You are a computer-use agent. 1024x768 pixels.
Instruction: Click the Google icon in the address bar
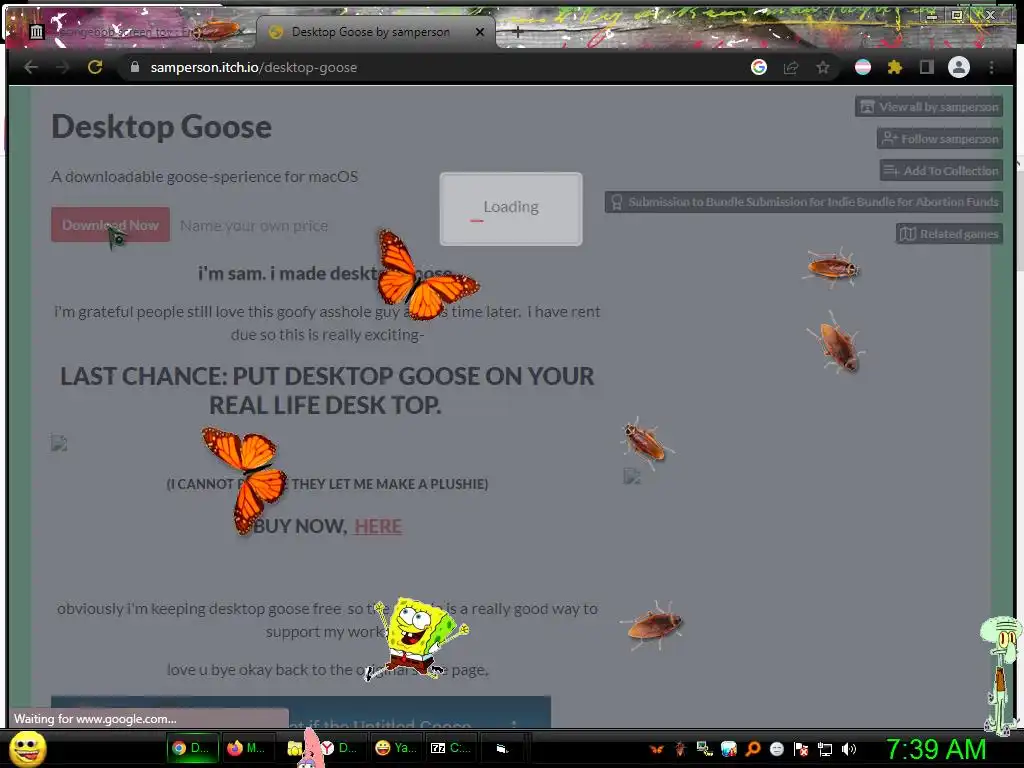(x=758, y=67)
